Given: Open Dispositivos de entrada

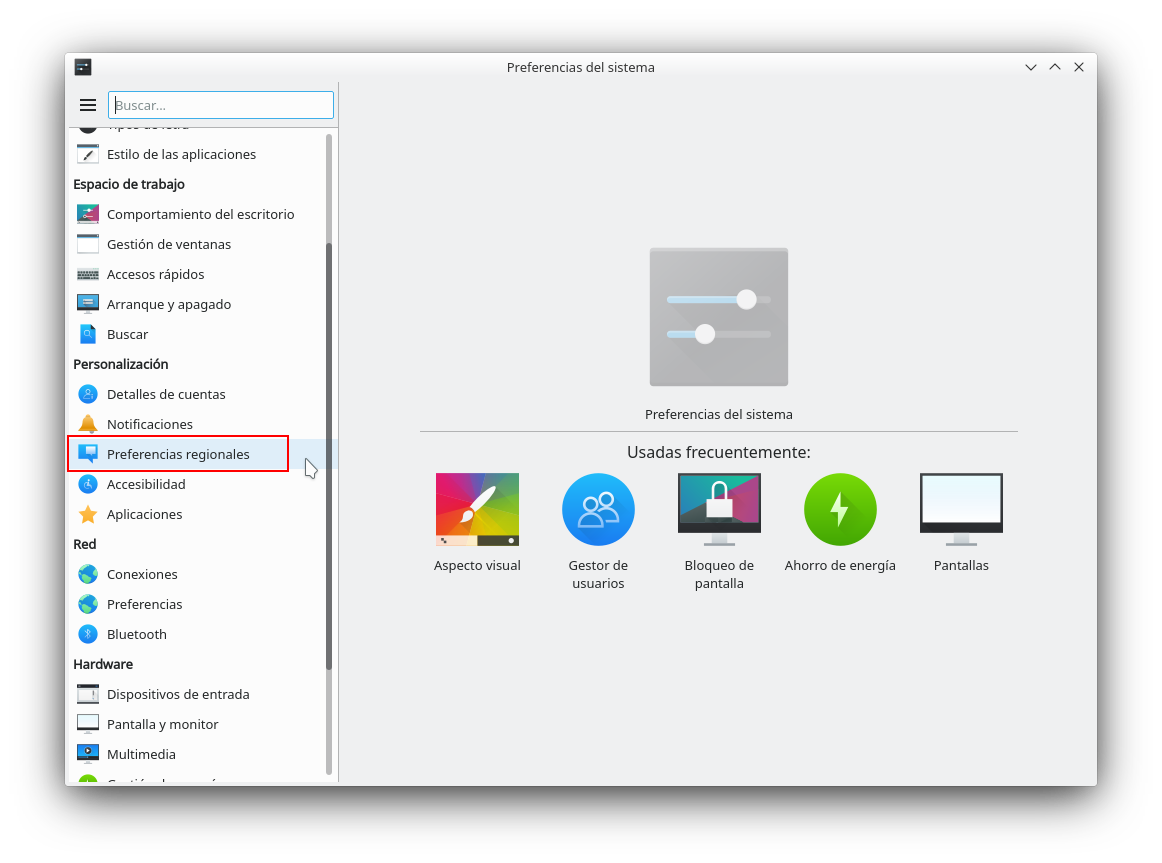Looking at the screenshot, I should click(178, 694).
